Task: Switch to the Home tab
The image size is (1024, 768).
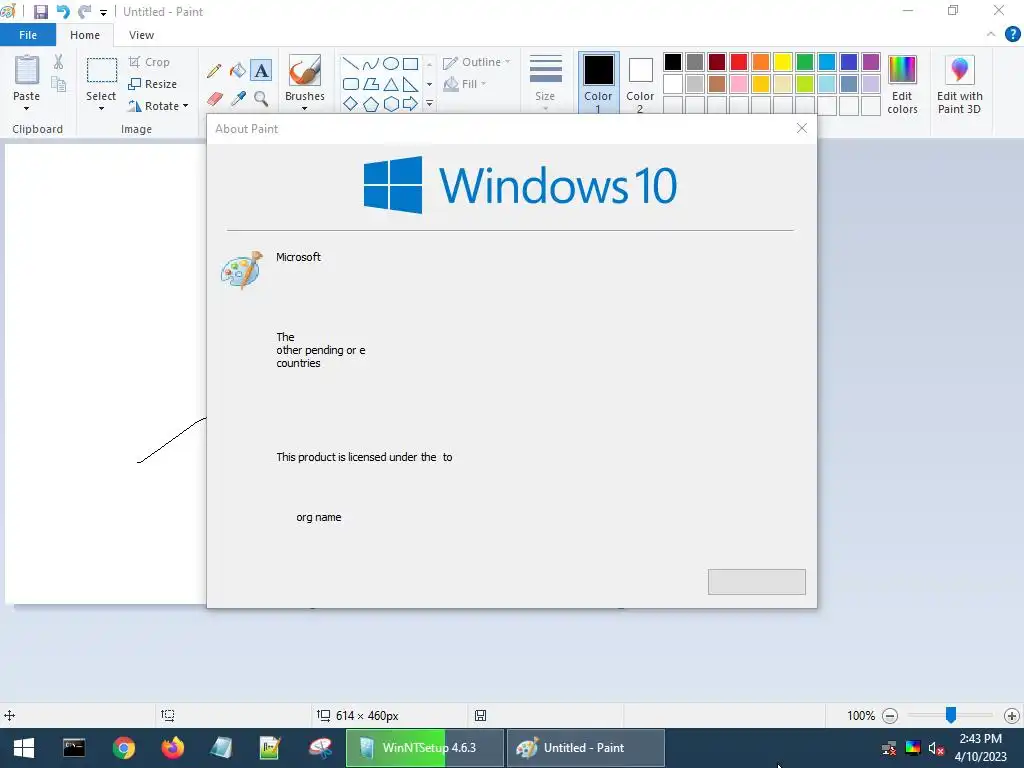Action: [85, 35]
